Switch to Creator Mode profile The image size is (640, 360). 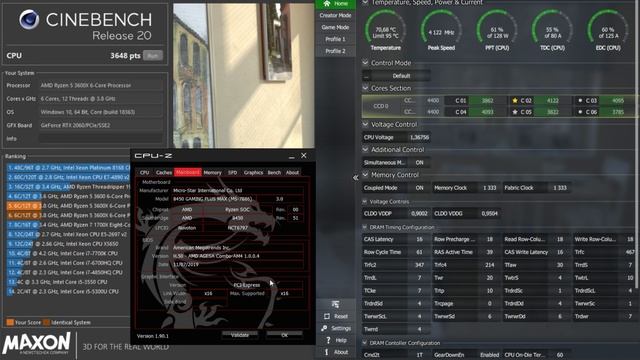click(x=335, y=16)
